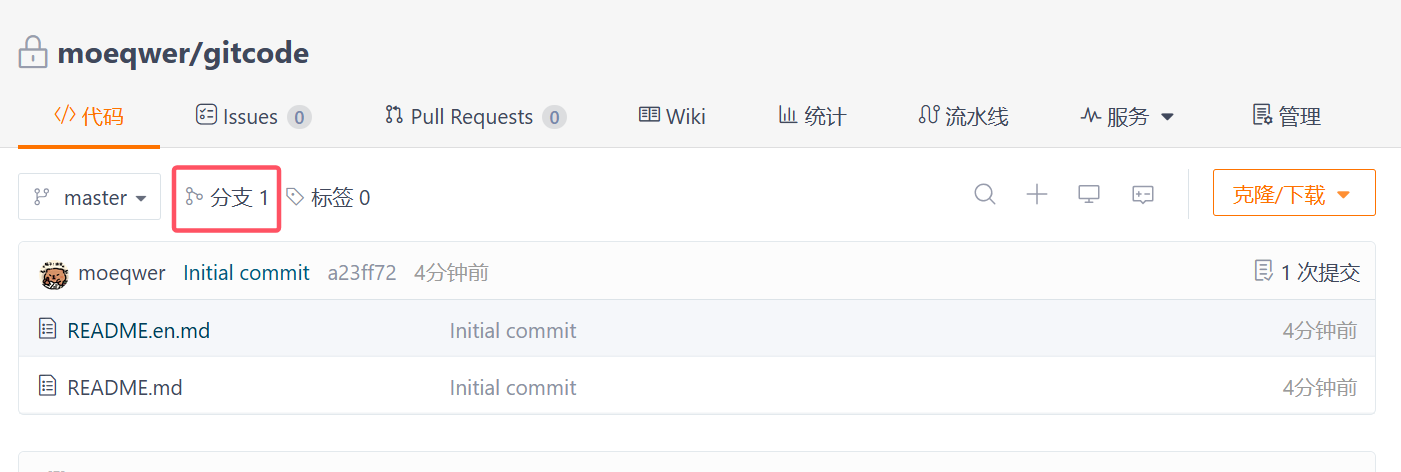The width and height of the screenshot is (1401, 472).
Task: Click the plus icon to add file
Action: [1037, 194]
